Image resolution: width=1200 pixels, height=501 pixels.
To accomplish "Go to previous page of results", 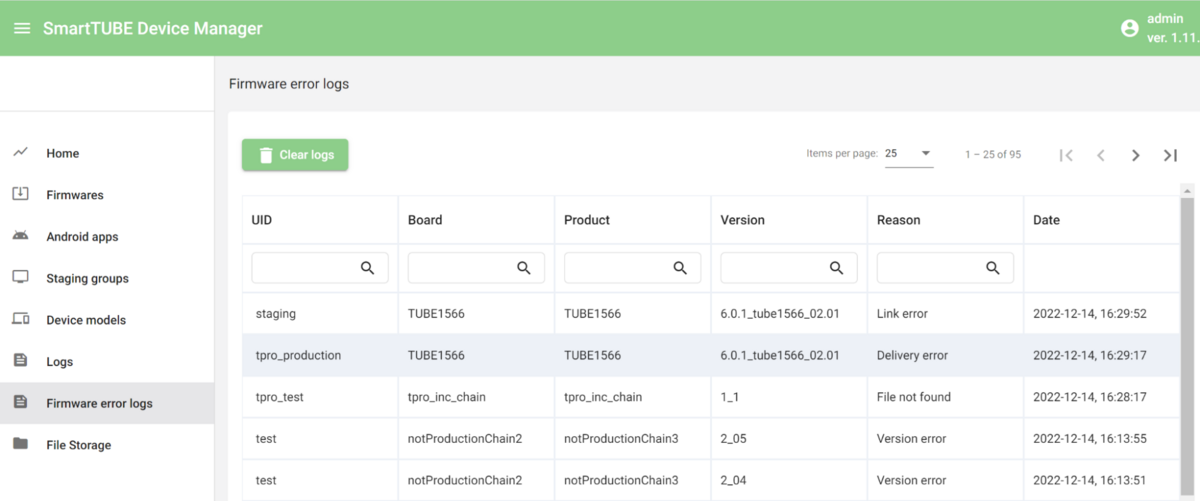I will [x=1101, y=155].
